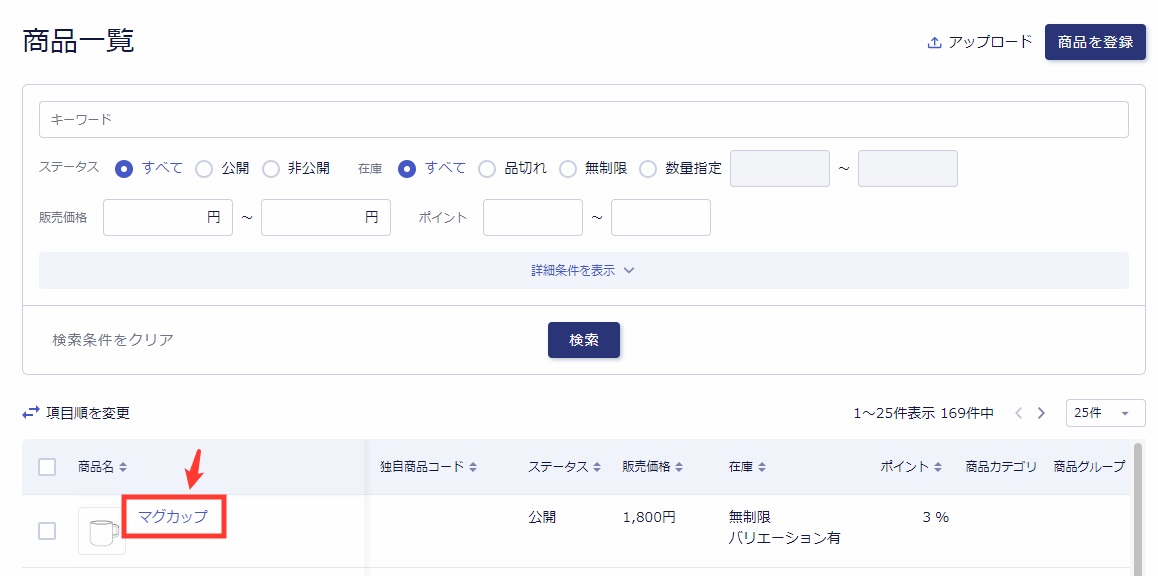Click the 項目順を変更 swap arrows icon
Viewport: 1158px width, 576px height.
[x=31, y=414]
